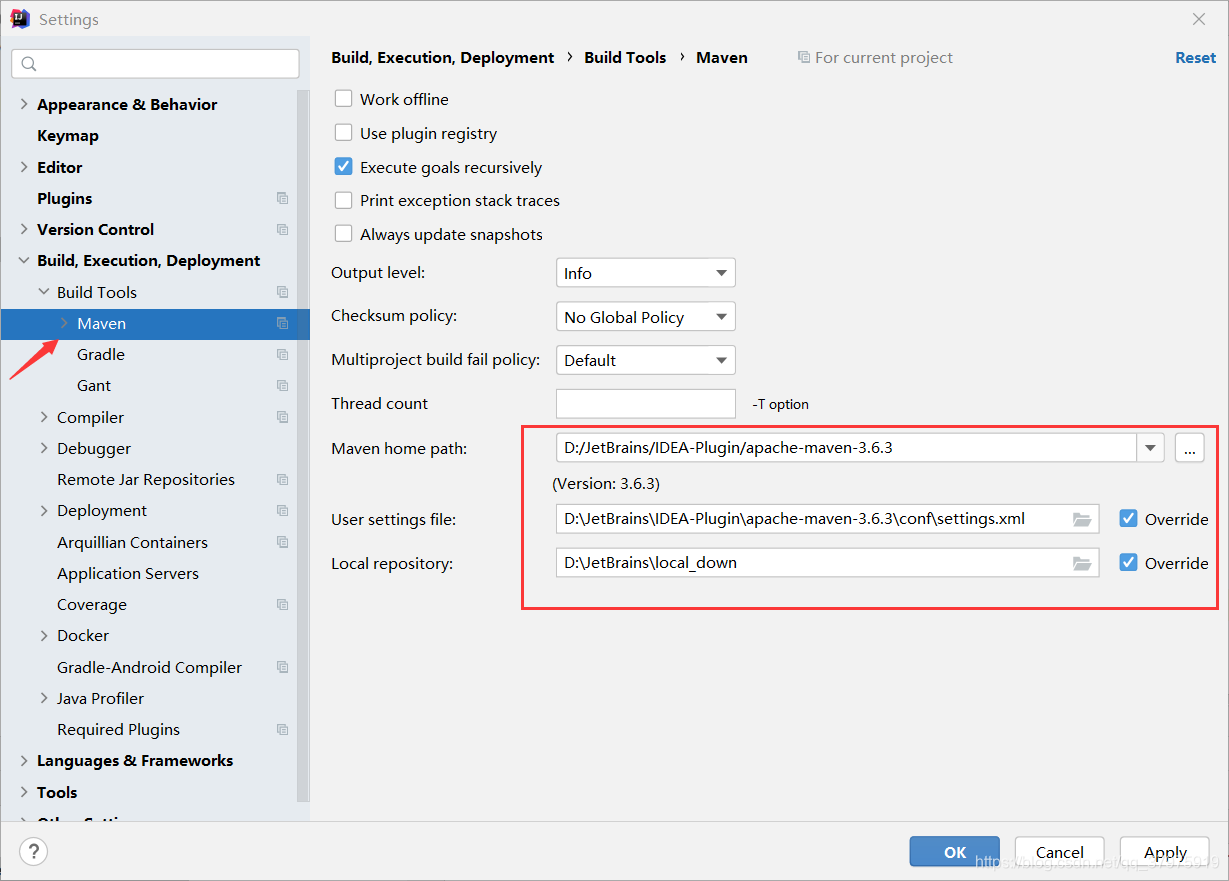Collapse the Build Tools node
Viewport: 1229px width, 881px height.
(44, 292)
